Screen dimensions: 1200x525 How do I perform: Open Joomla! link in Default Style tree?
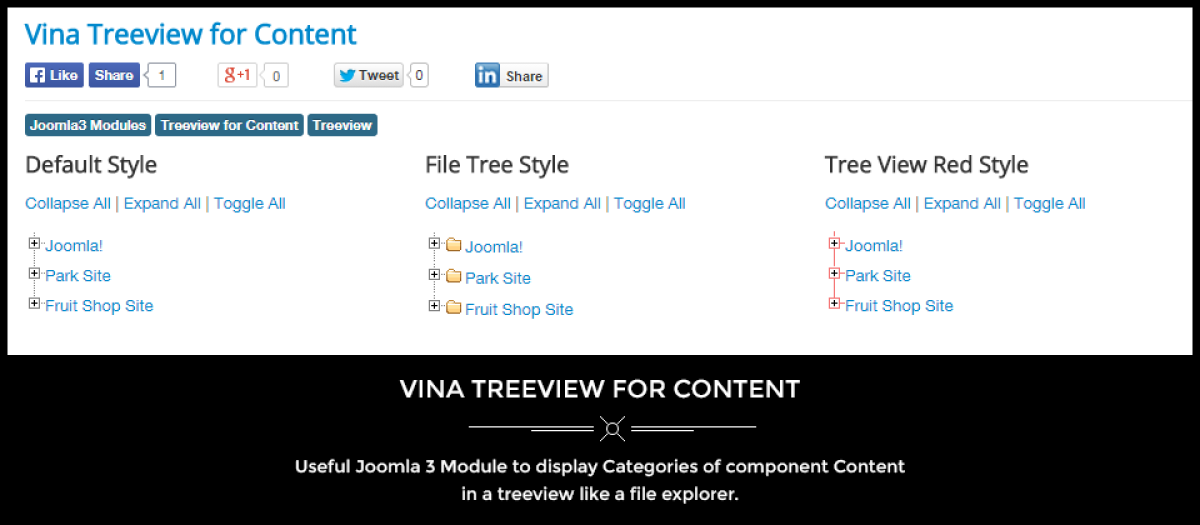pyautogui.click(x=74, y=245)
